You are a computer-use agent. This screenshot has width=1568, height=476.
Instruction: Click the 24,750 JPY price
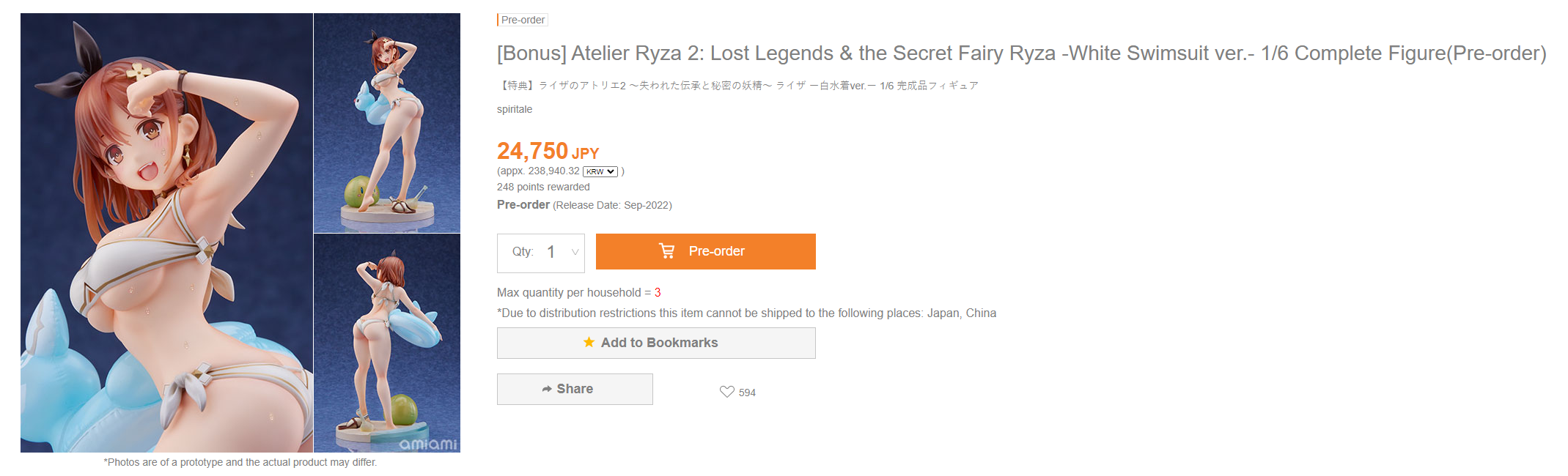pos(548,151)
